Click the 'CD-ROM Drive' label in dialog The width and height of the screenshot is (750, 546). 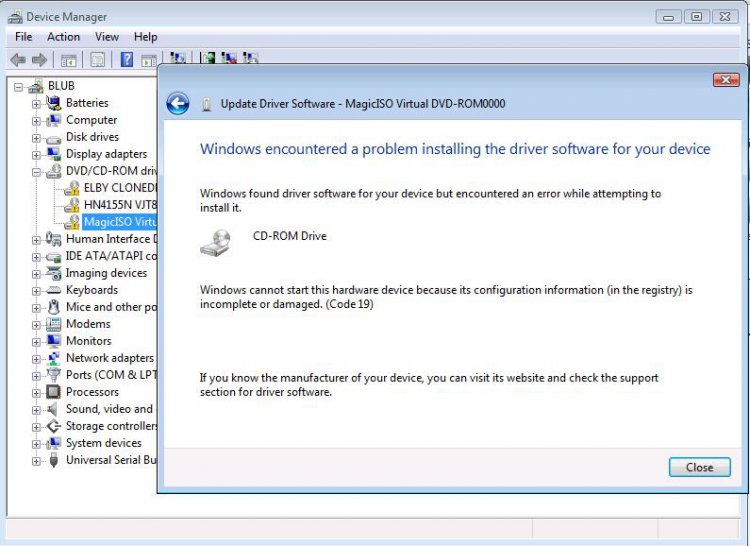[x=290, y=236]
